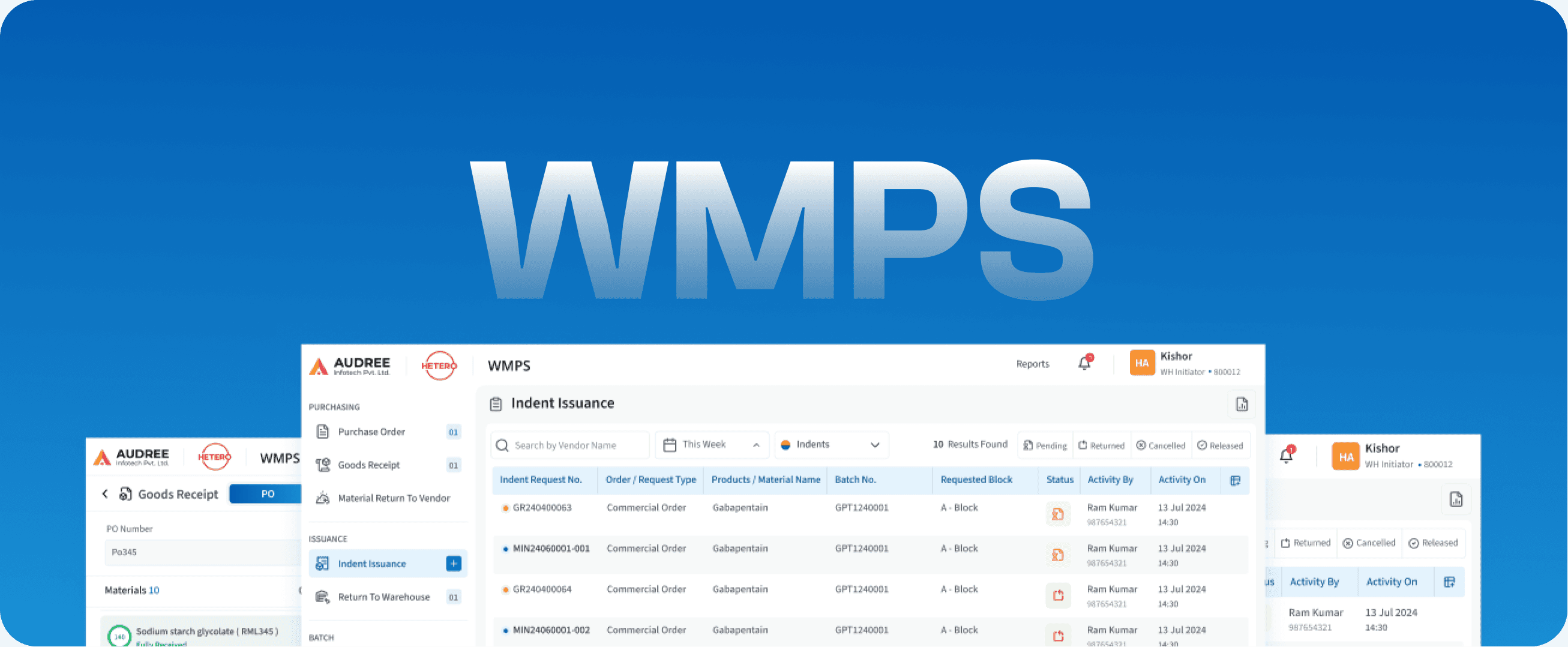
Task: Expand the This Week date dropdown
Action: pyautogui.click(x=712, y=445)
